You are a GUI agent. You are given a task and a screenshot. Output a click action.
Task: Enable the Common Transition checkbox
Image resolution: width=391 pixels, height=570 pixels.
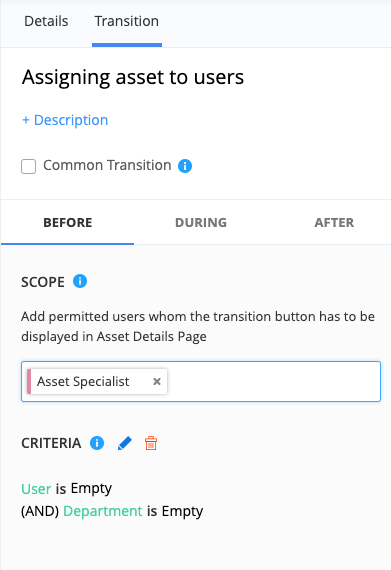click(x=28, y=166)
